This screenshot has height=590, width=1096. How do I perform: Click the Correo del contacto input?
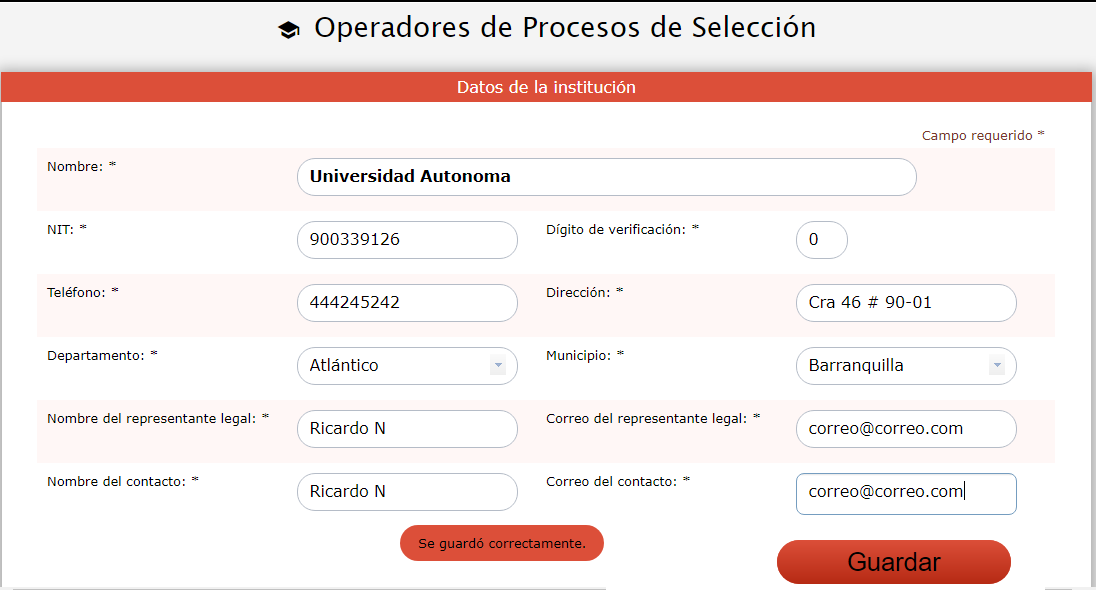[905, 493]
